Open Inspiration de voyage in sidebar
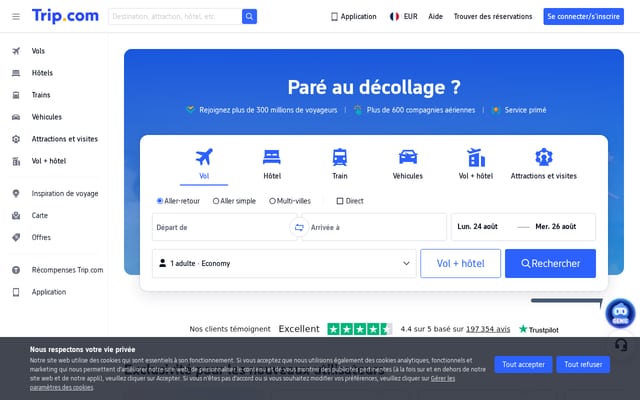The height and width of the screenshot is (400, 640). coord(65,193)
